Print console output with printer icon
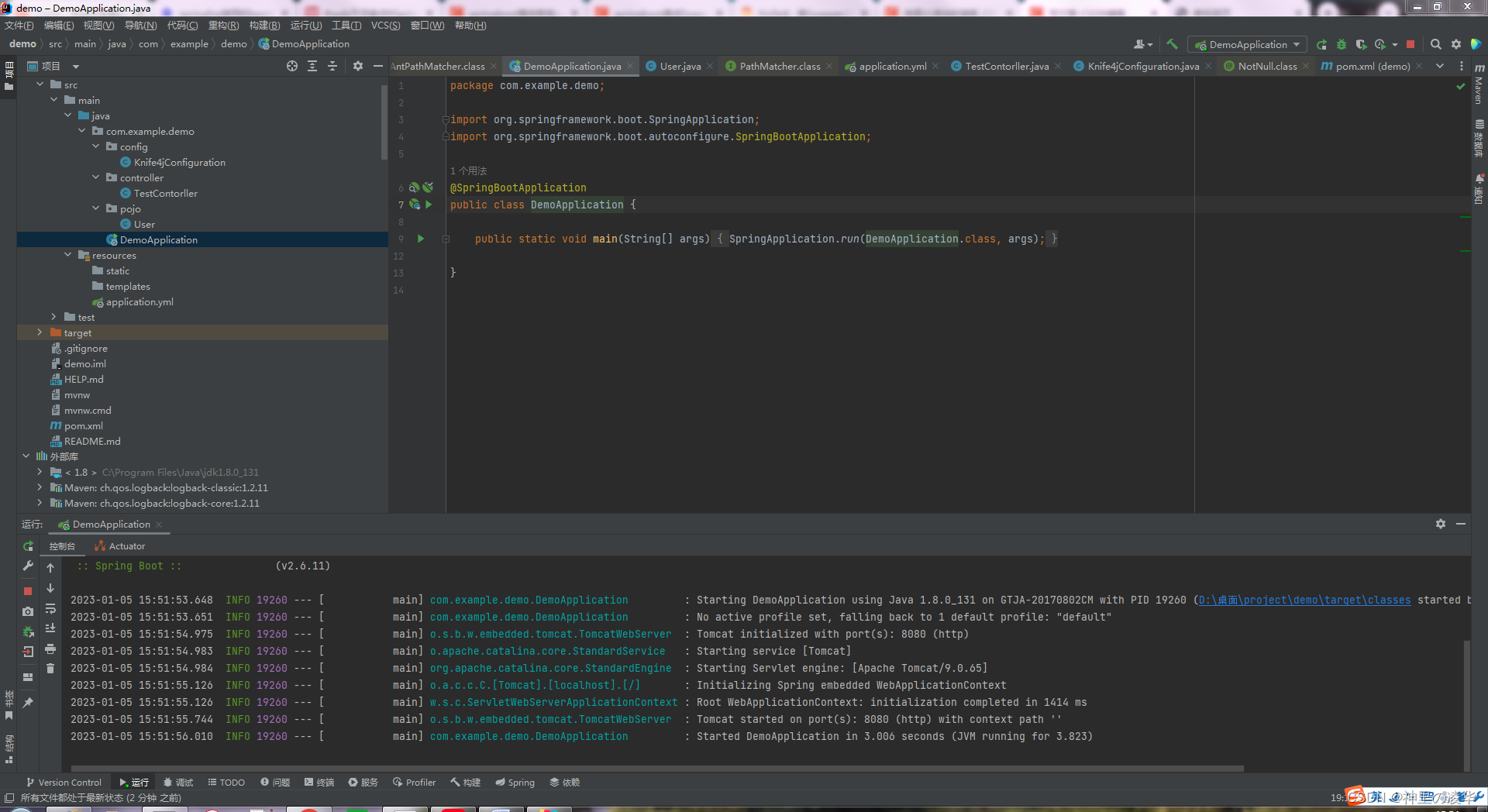The height and width of the screenshot is (812, 1488). pos(50,649)
